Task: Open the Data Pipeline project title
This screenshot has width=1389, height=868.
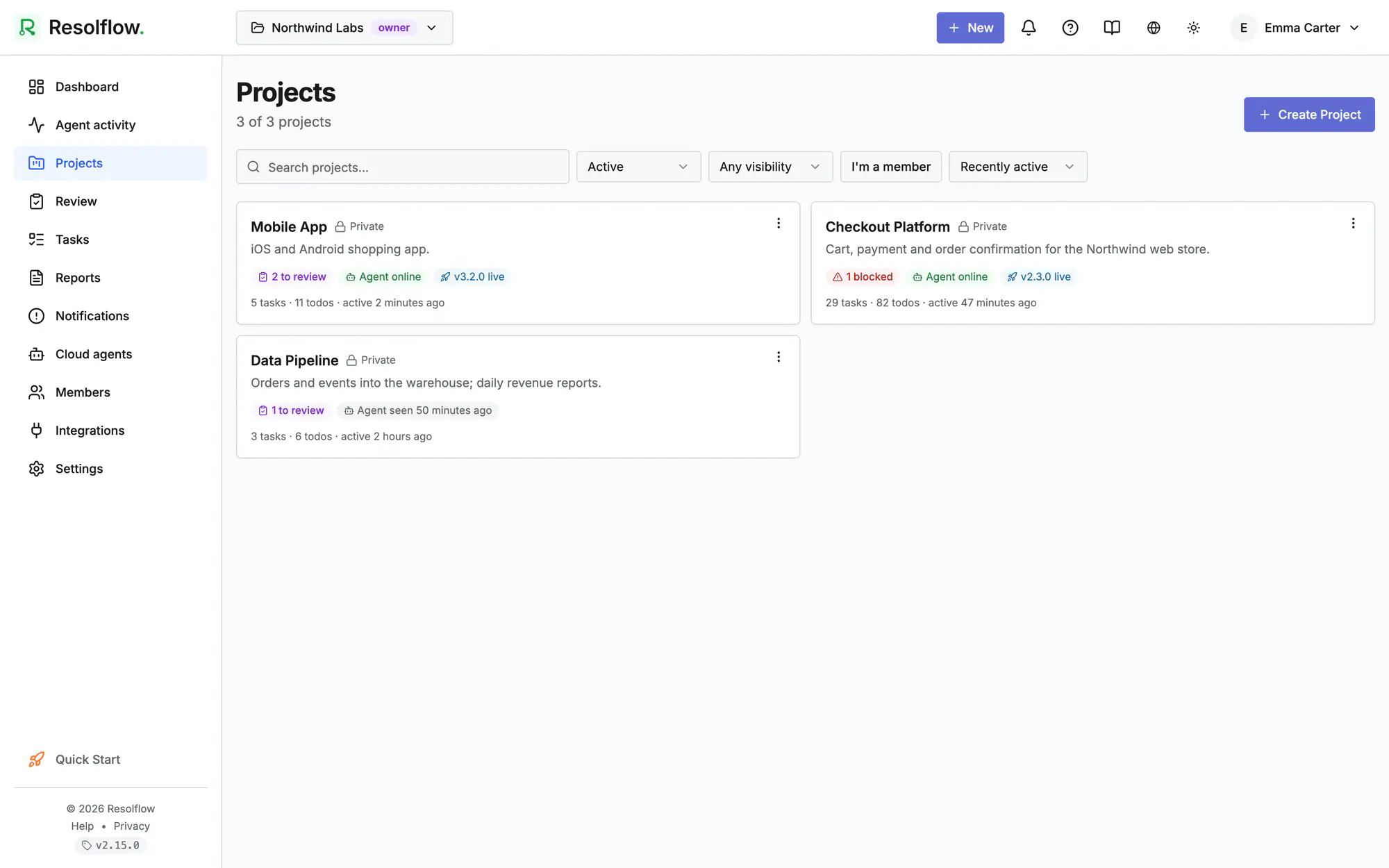Action: tap(294, 360)
